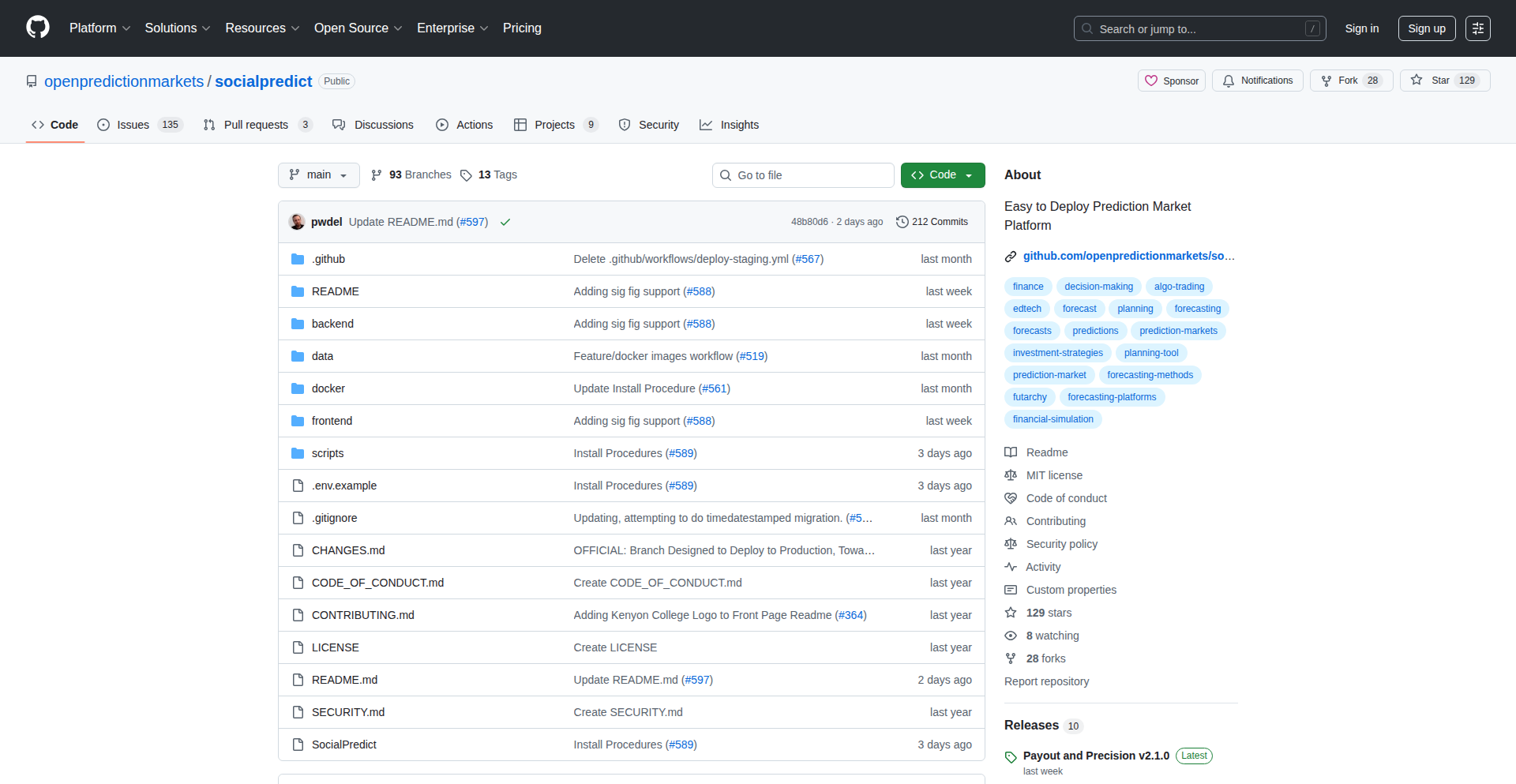Open the 212 Commits history
The image size is (1516, 784).
coord(932,222)
